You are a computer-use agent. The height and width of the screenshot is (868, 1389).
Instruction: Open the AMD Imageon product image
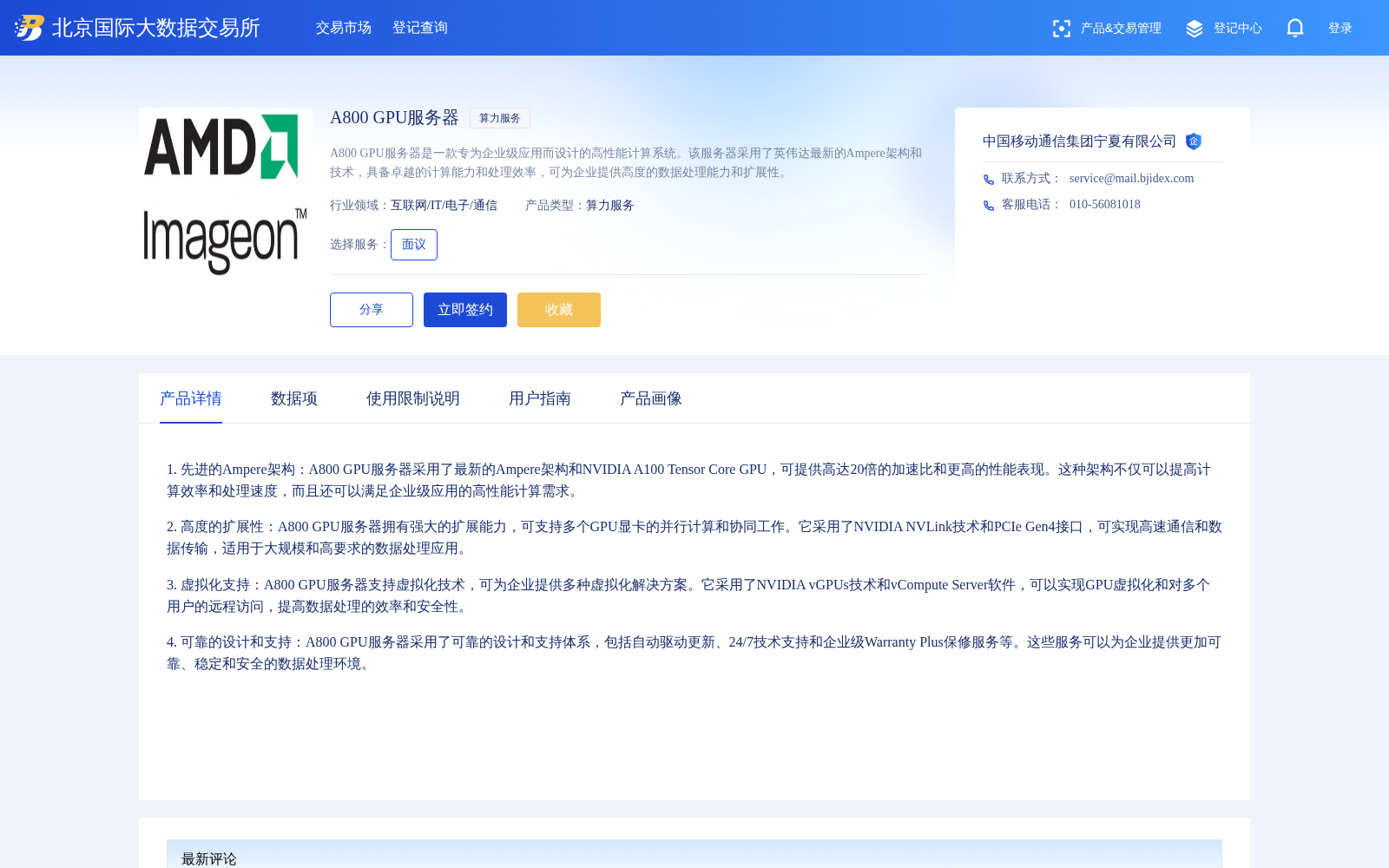pos(226,194)
